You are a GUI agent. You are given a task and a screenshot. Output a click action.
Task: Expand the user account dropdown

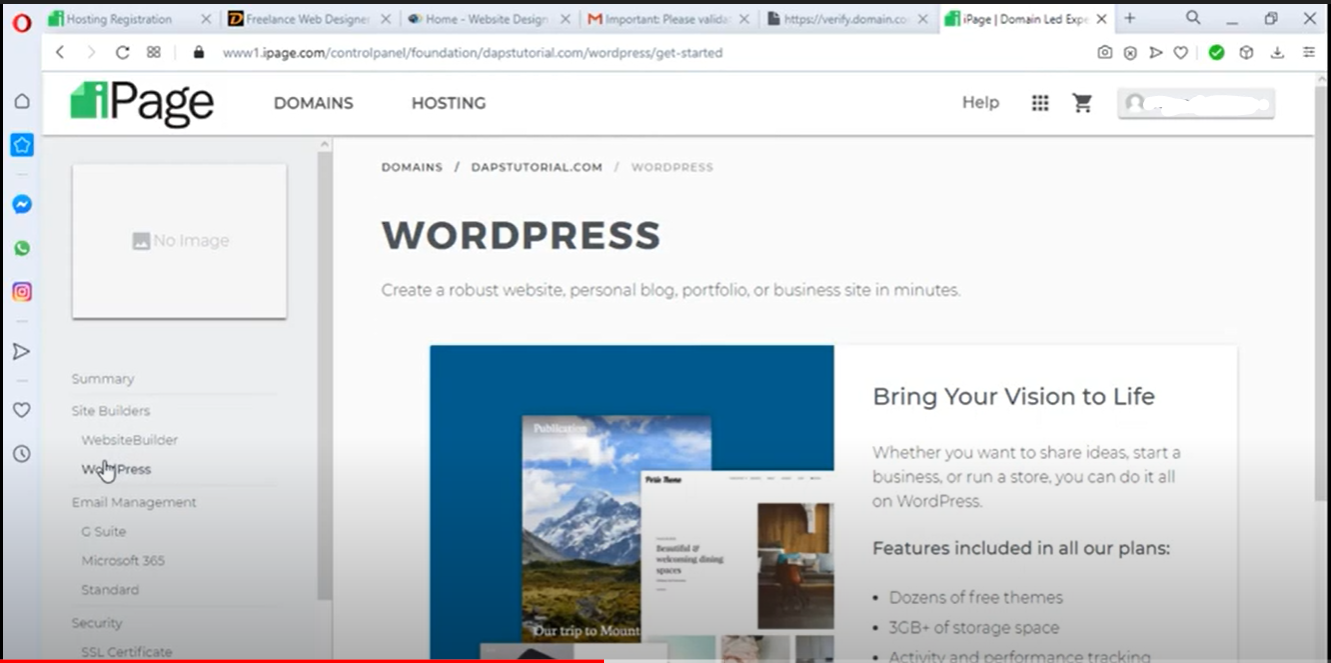click(x=1196, y=103)
